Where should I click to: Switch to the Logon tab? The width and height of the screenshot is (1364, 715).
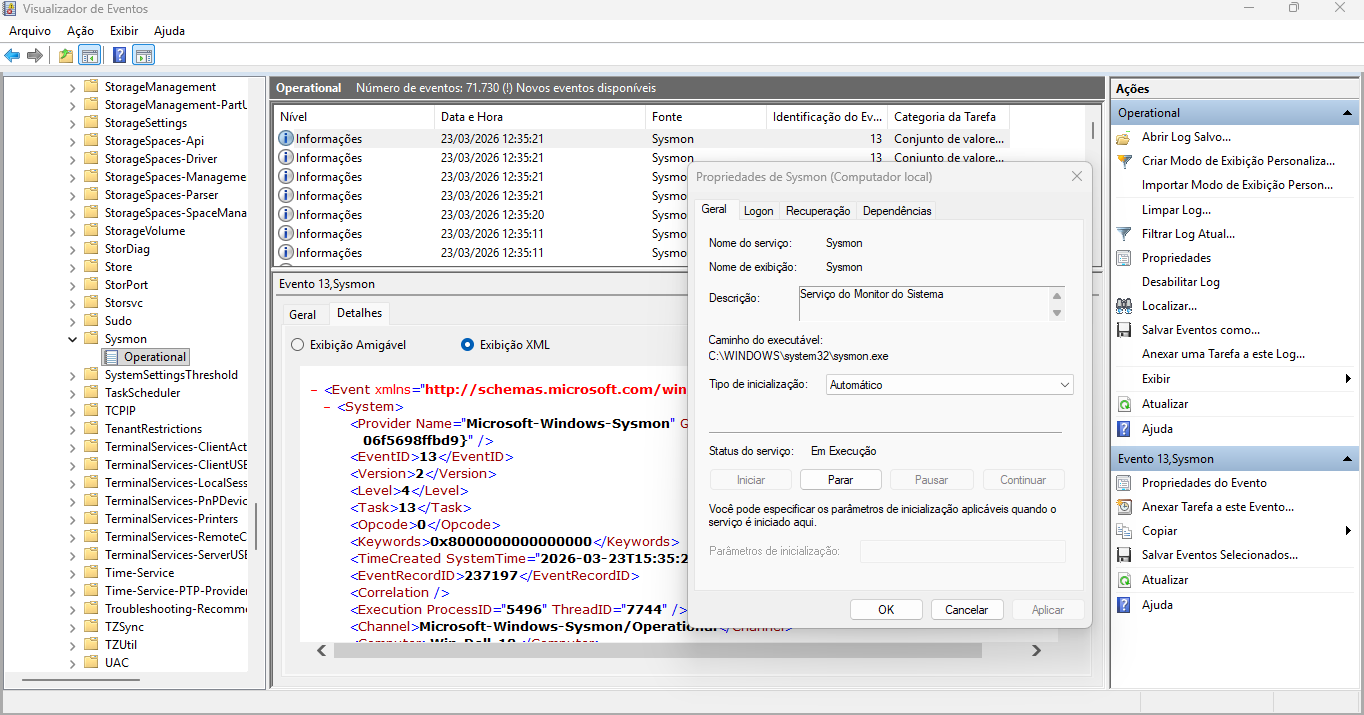click(758, 210)
